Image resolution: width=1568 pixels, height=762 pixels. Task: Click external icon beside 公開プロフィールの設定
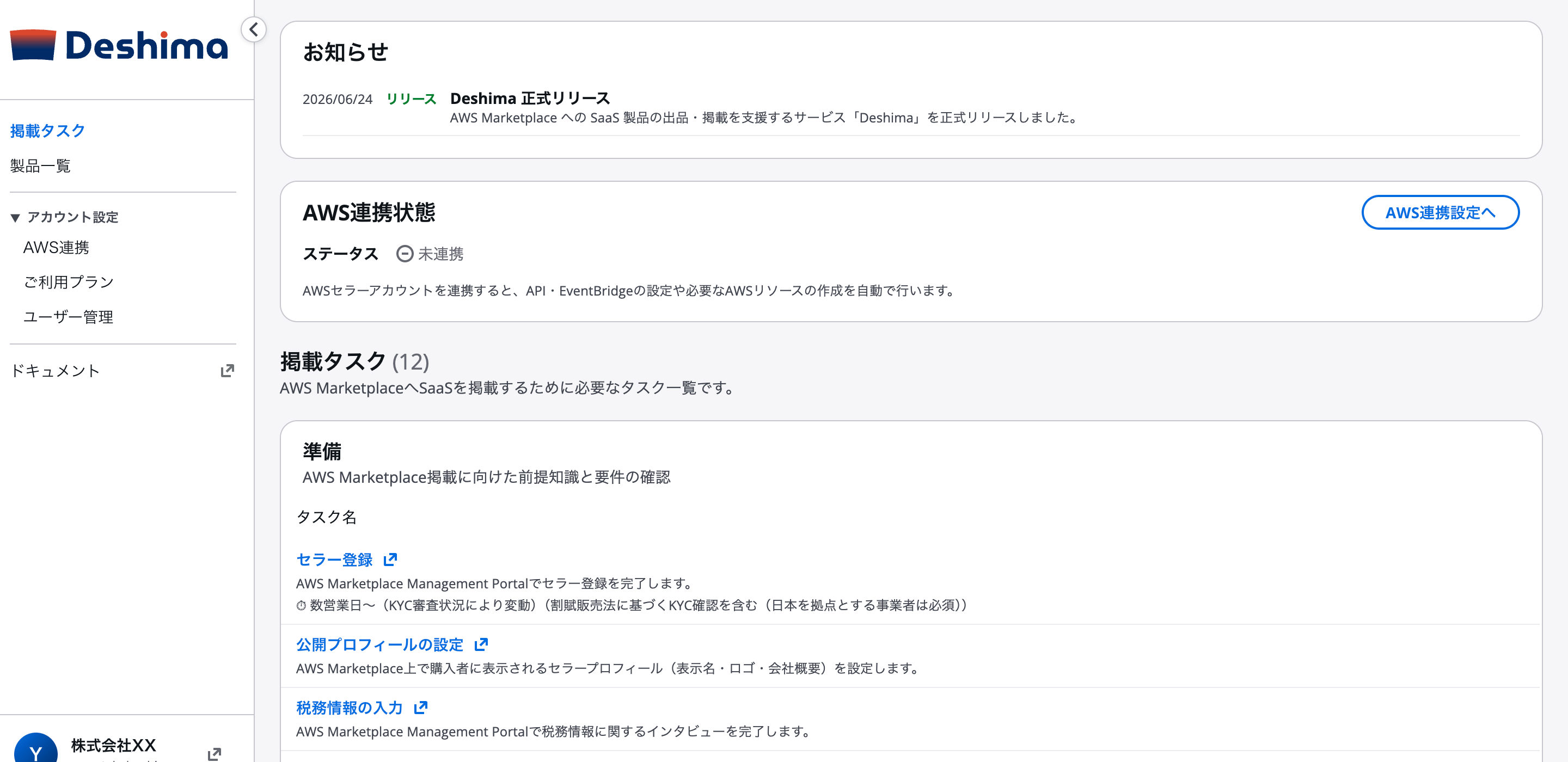point(481,644)
